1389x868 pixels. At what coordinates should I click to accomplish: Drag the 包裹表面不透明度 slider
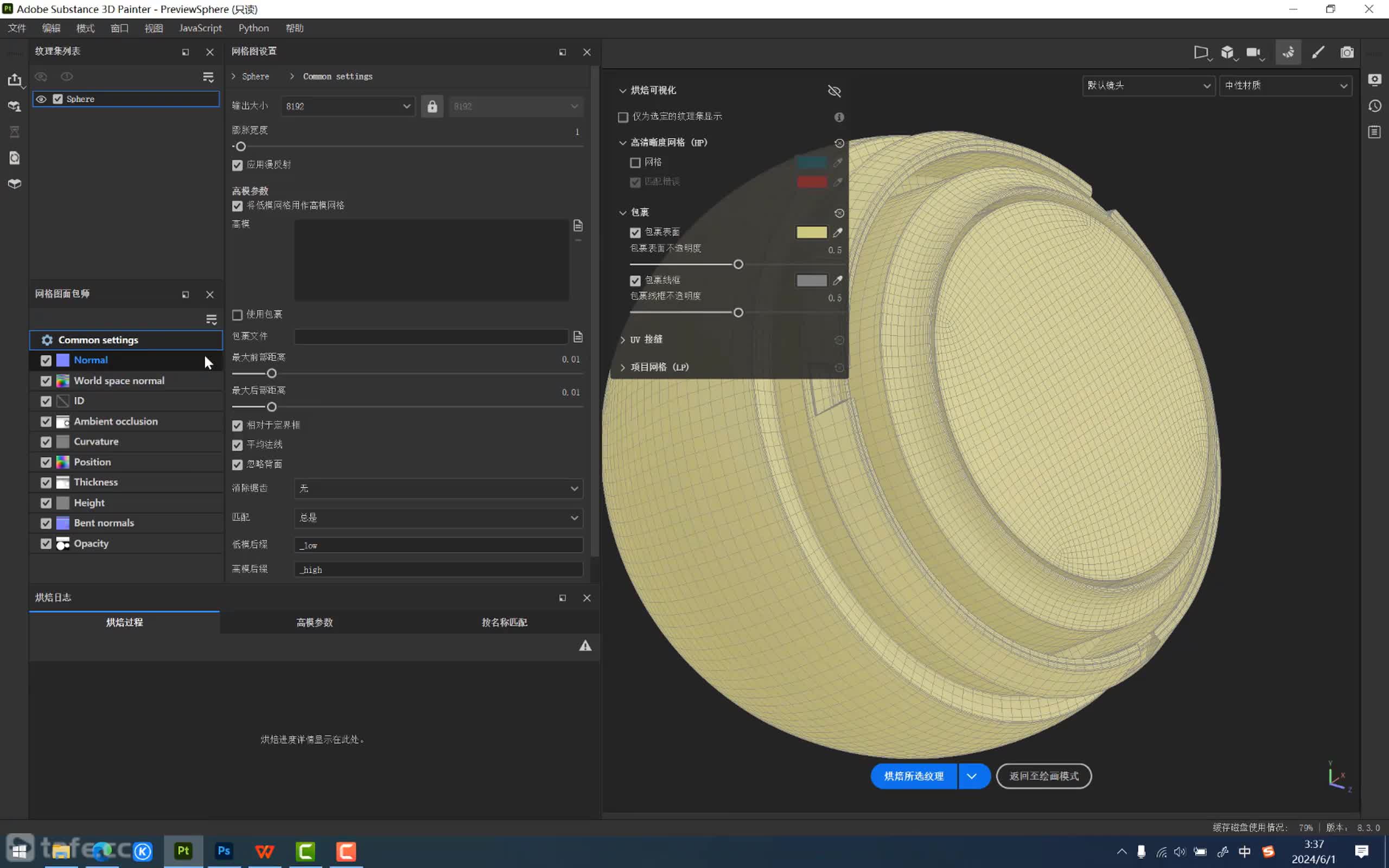tap(737, 264)
